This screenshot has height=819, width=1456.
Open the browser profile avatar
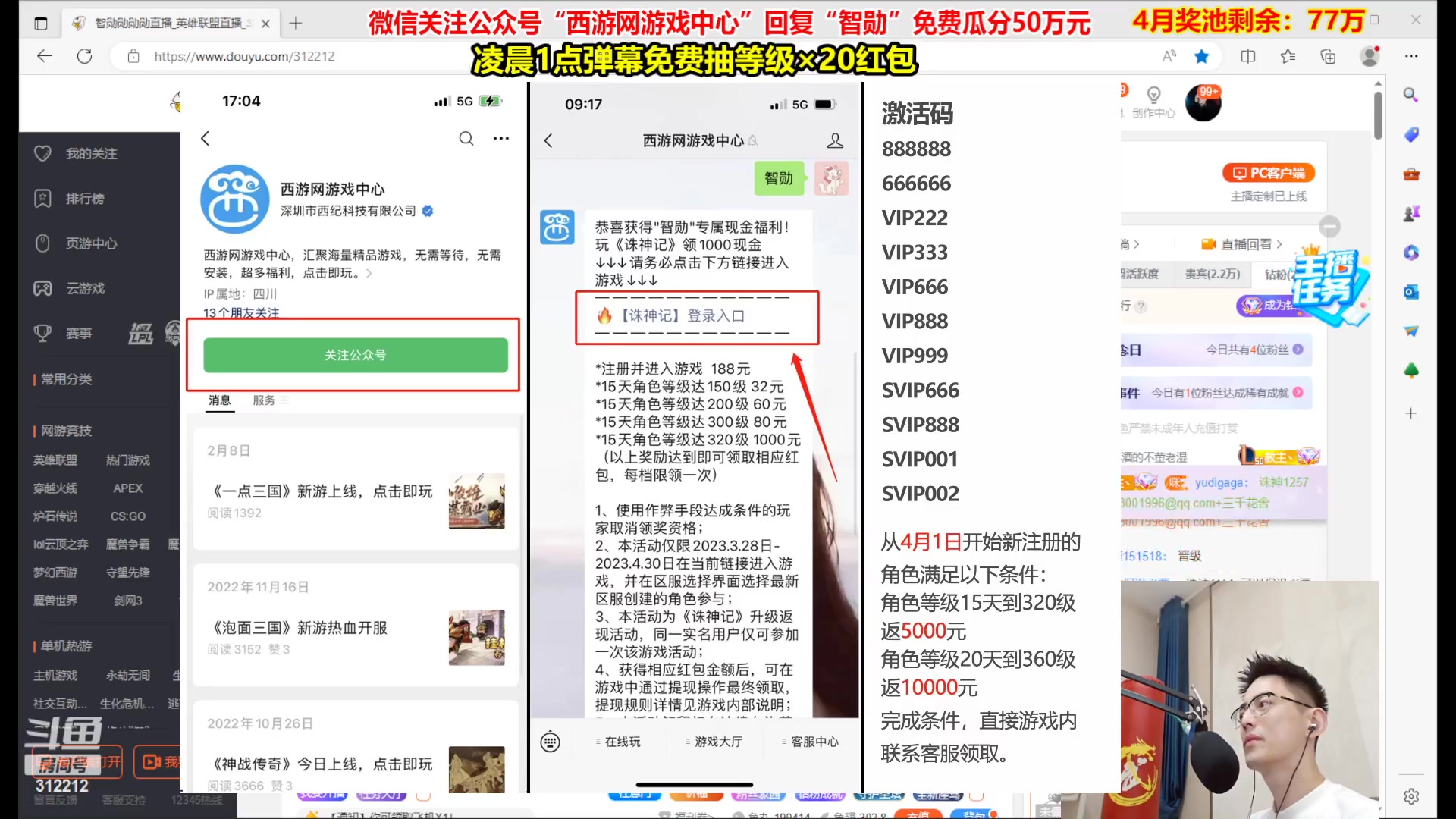pos(1370,56)
